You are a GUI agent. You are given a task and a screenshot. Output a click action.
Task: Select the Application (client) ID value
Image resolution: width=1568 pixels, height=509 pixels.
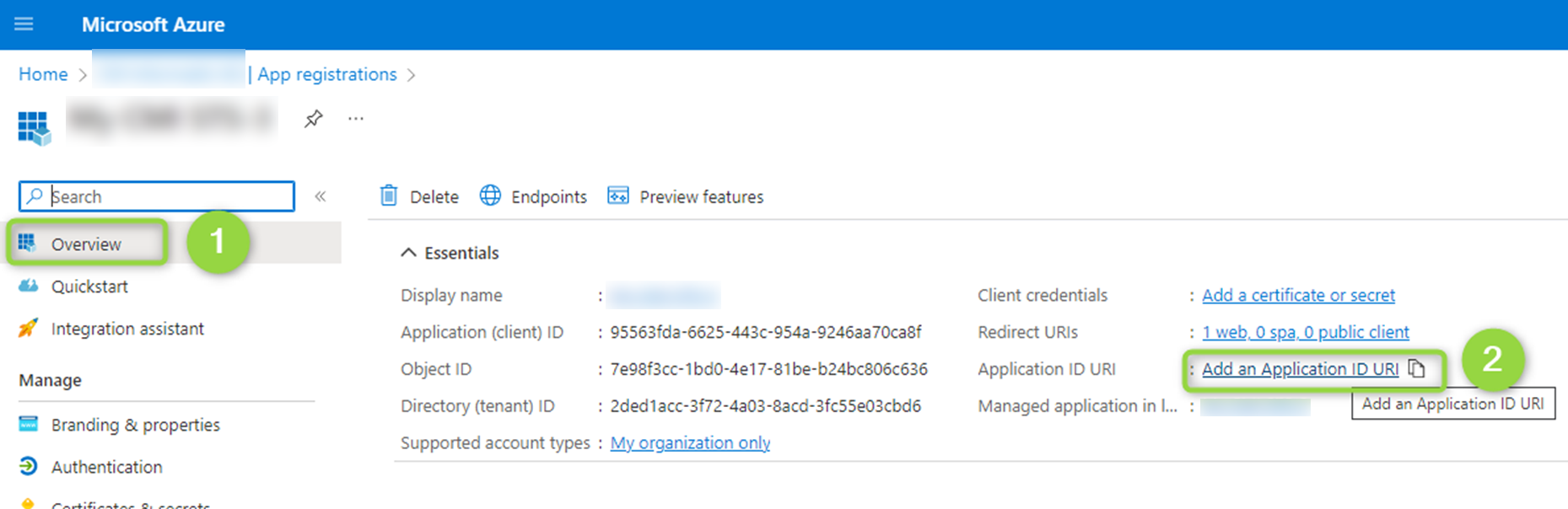(765, 332)
